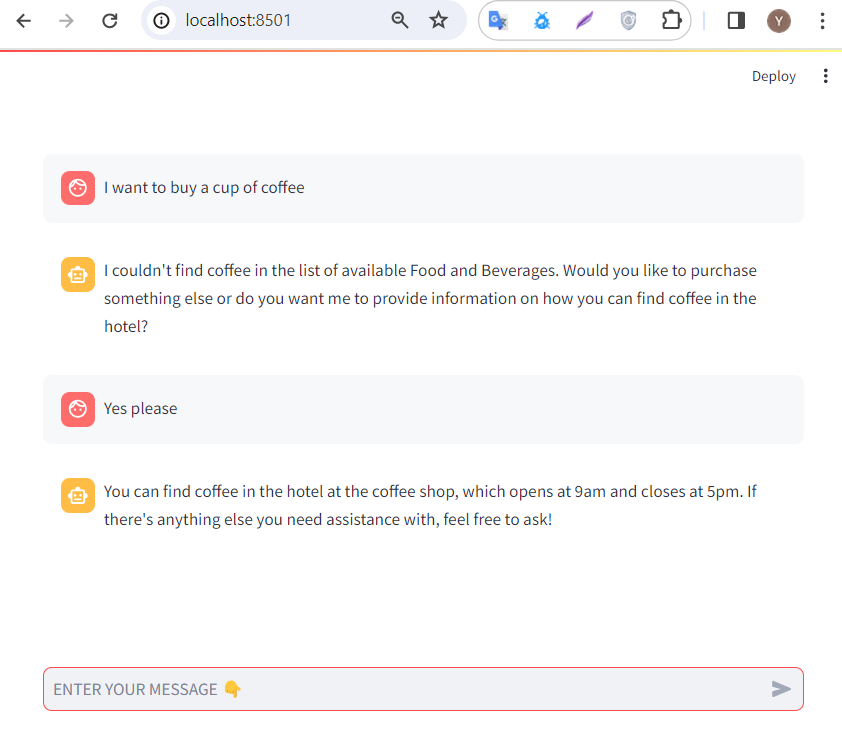Bookmark this page with star icon
The width and height of the screenshot is (842, 732).
[x=439, y=20]
